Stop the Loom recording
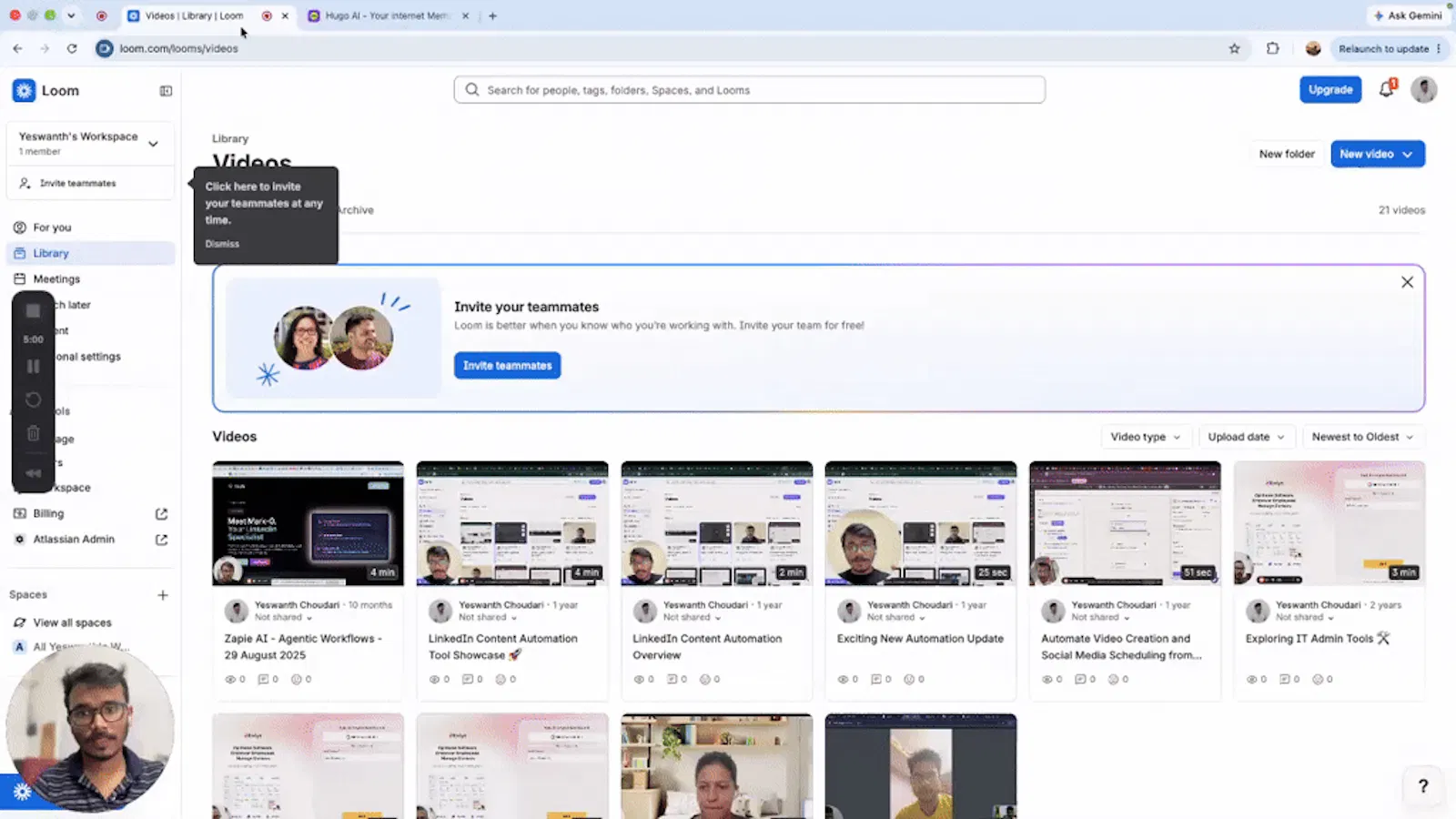 tap(33, 311)
